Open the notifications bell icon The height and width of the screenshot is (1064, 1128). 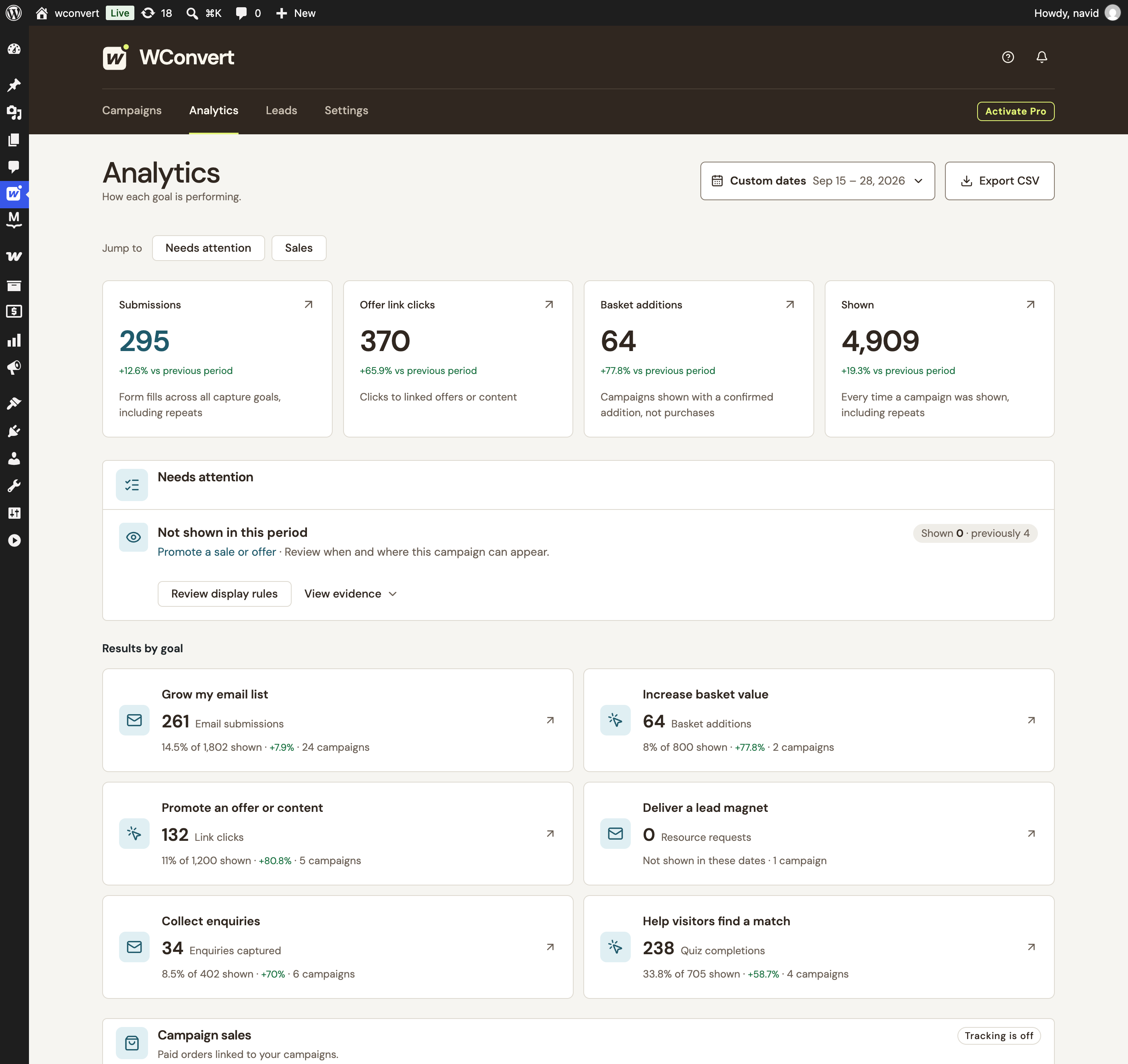tap(1042, 57)
